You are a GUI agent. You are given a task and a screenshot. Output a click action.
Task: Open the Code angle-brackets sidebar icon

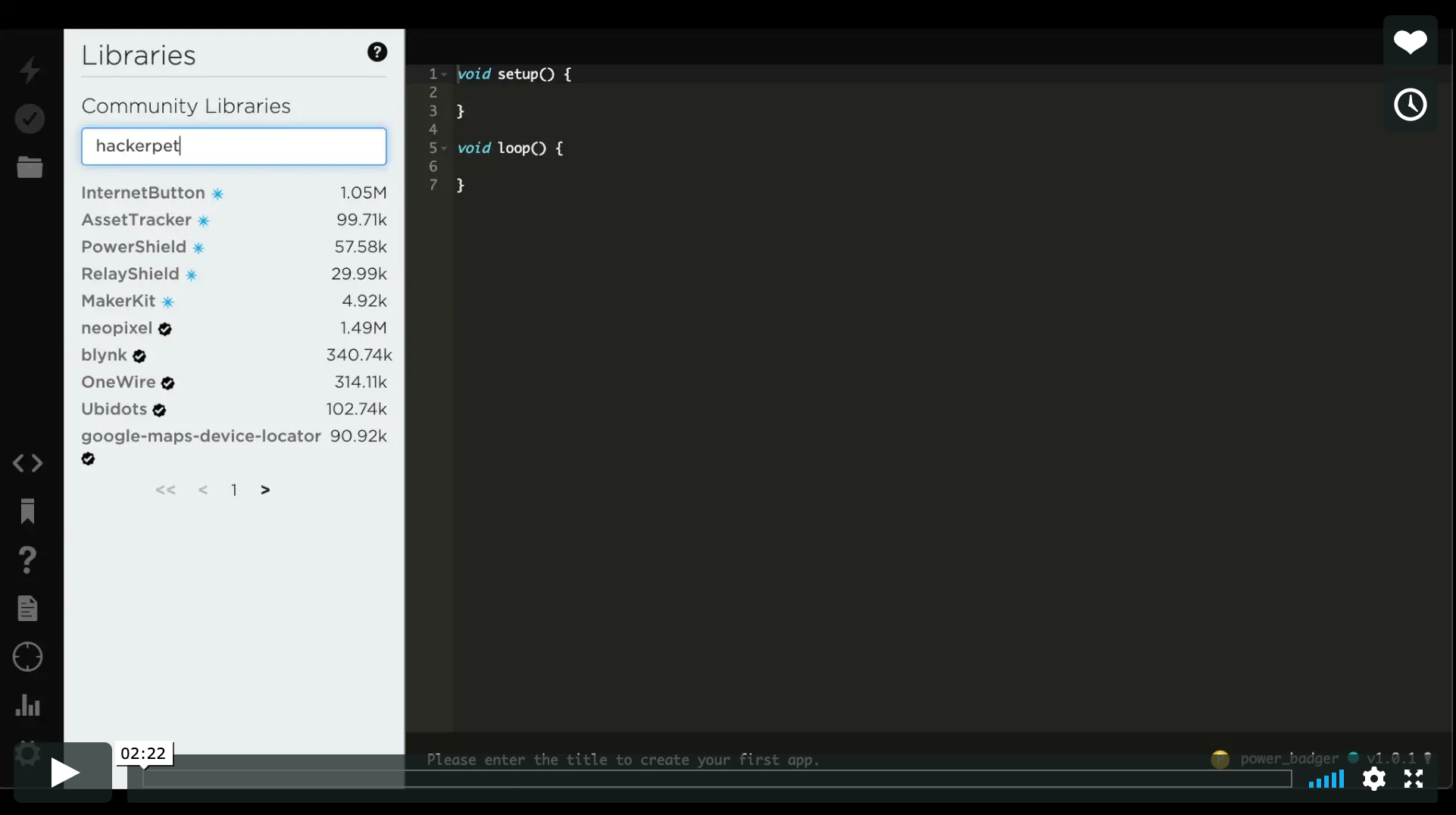point(28,463)
